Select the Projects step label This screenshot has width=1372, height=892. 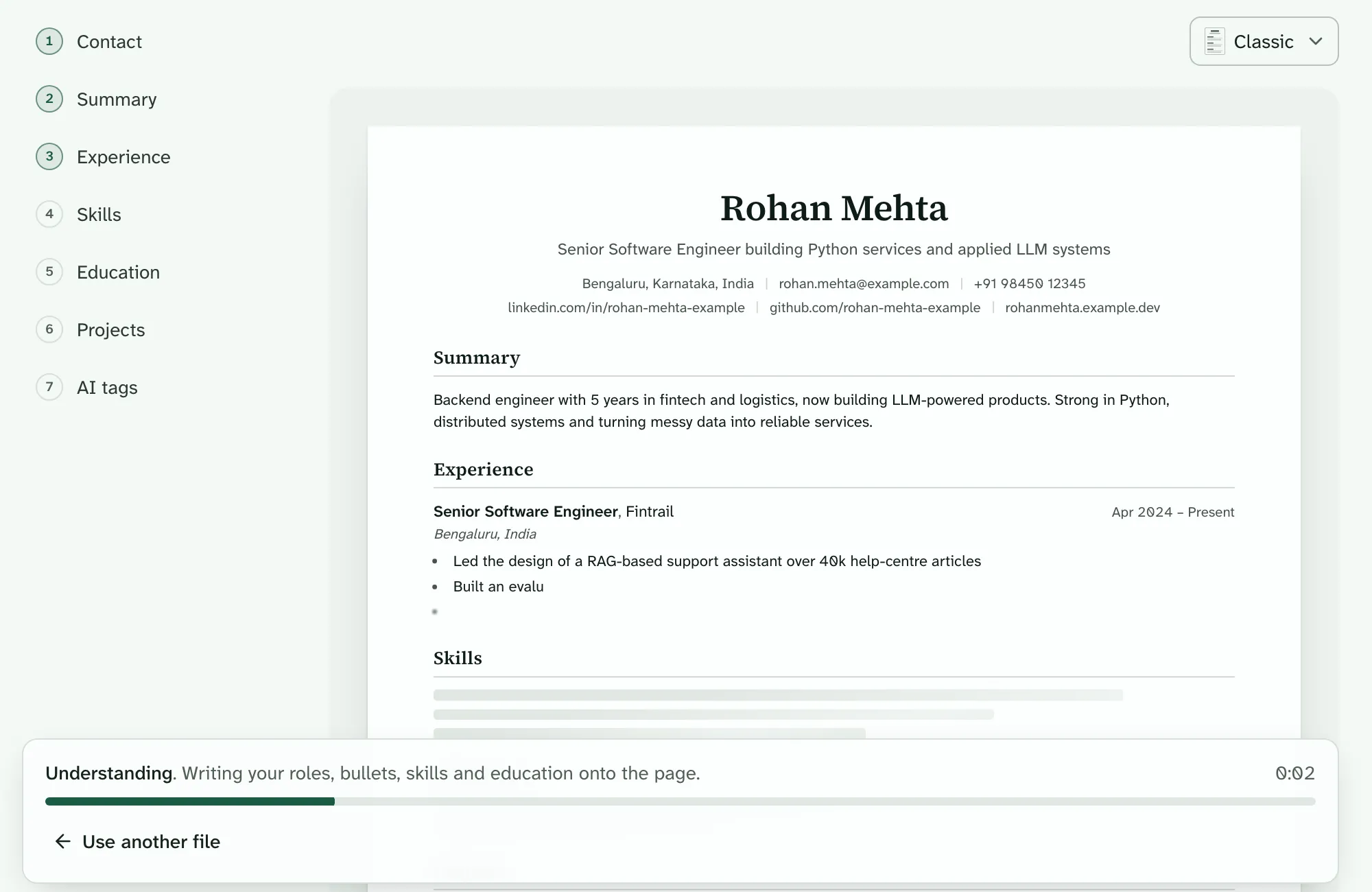tap(110, 330)
